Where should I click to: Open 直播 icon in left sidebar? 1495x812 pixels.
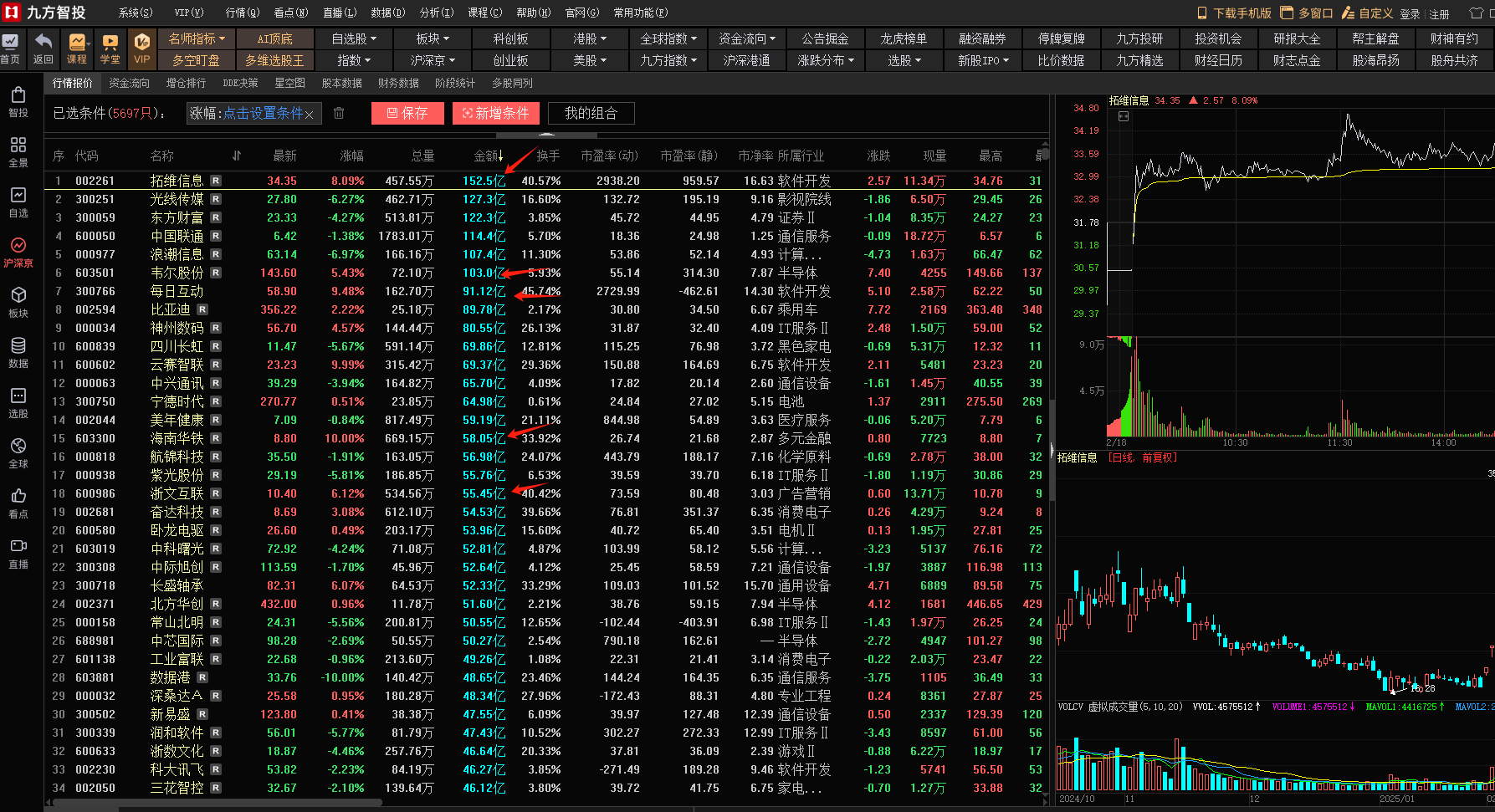pos(18,553)
